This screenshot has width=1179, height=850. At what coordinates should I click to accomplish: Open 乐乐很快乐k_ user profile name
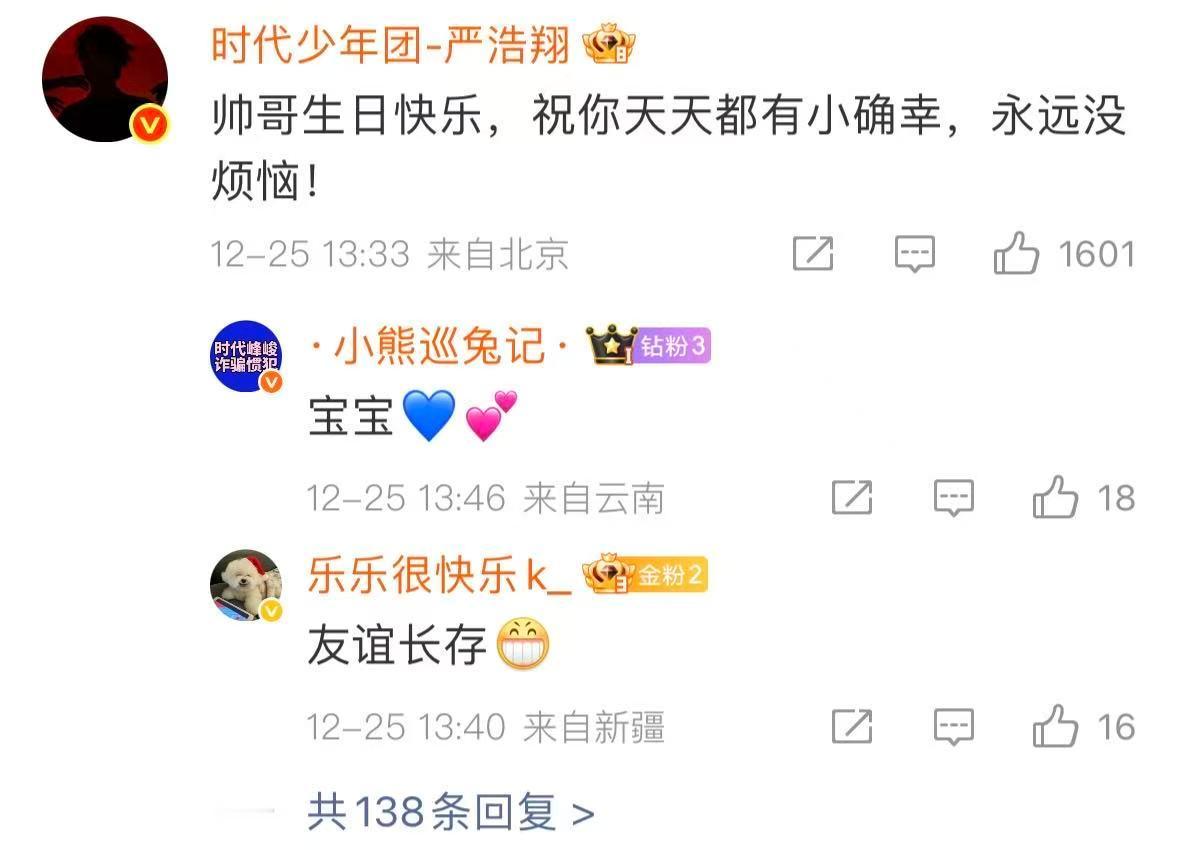point(439,575)
